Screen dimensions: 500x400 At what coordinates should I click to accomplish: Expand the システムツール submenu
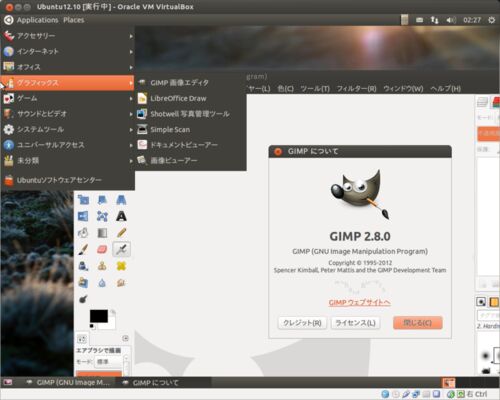(67, 129)
